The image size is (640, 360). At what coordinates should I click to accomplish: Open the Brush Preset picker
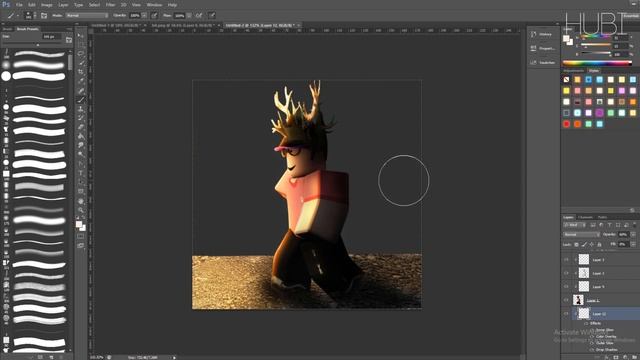tap(30, 16)
